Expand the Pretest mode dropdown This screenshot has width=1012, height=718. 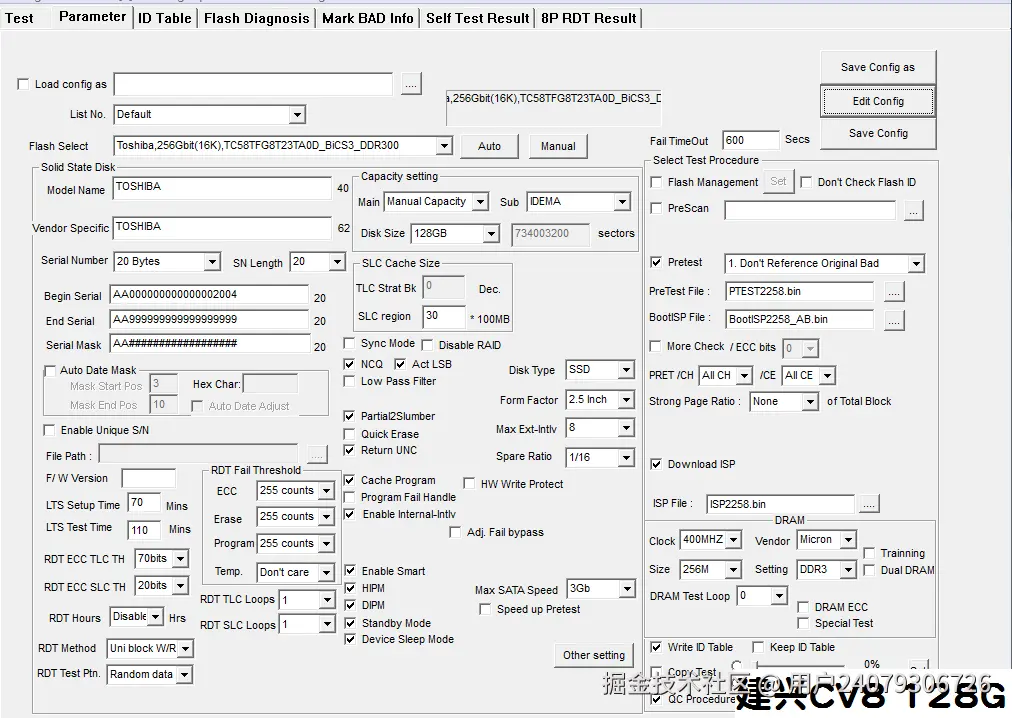[916, 263]
